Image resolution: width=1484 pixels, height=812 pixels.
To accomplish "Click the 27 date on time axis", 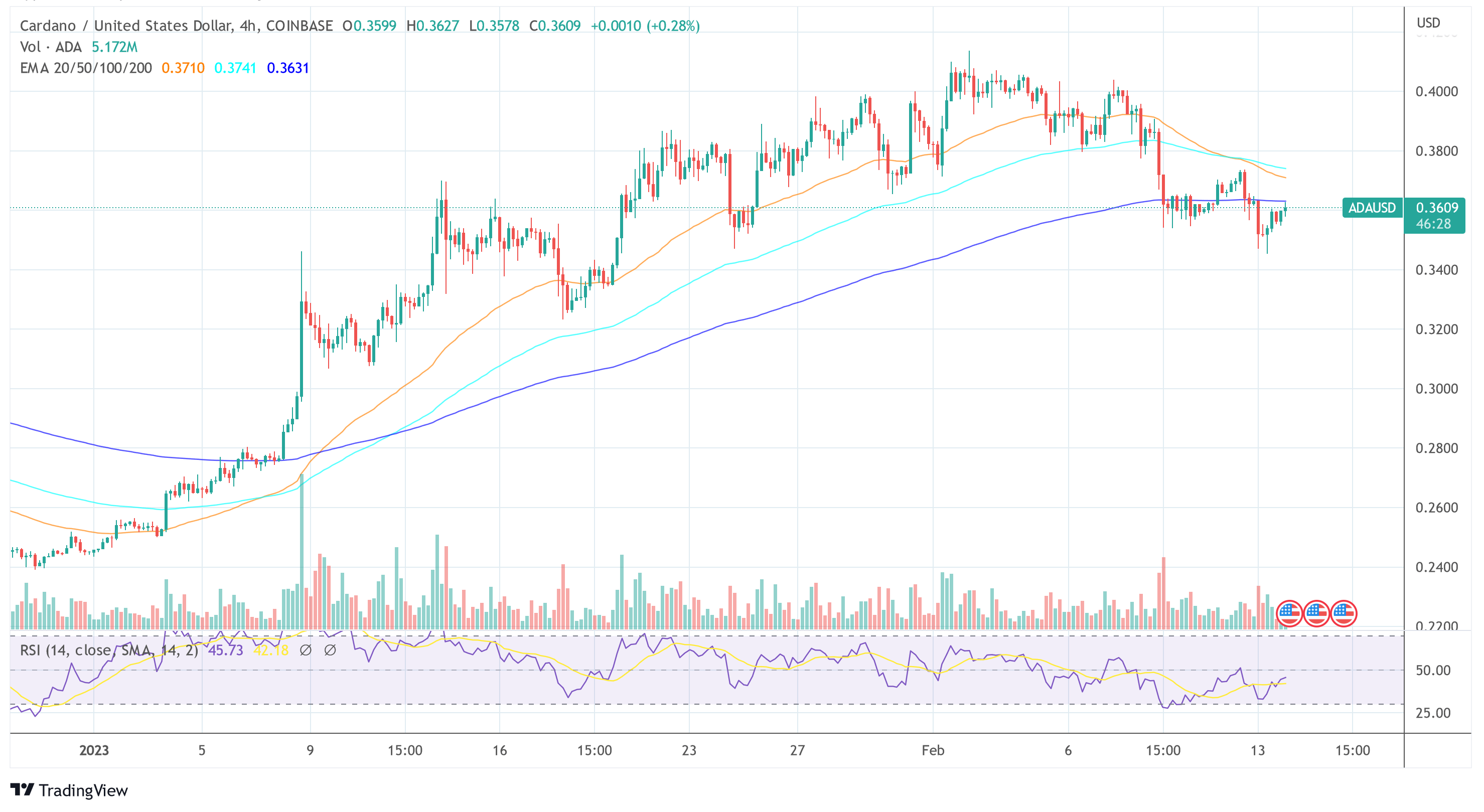I will click(x=797, y=750).
